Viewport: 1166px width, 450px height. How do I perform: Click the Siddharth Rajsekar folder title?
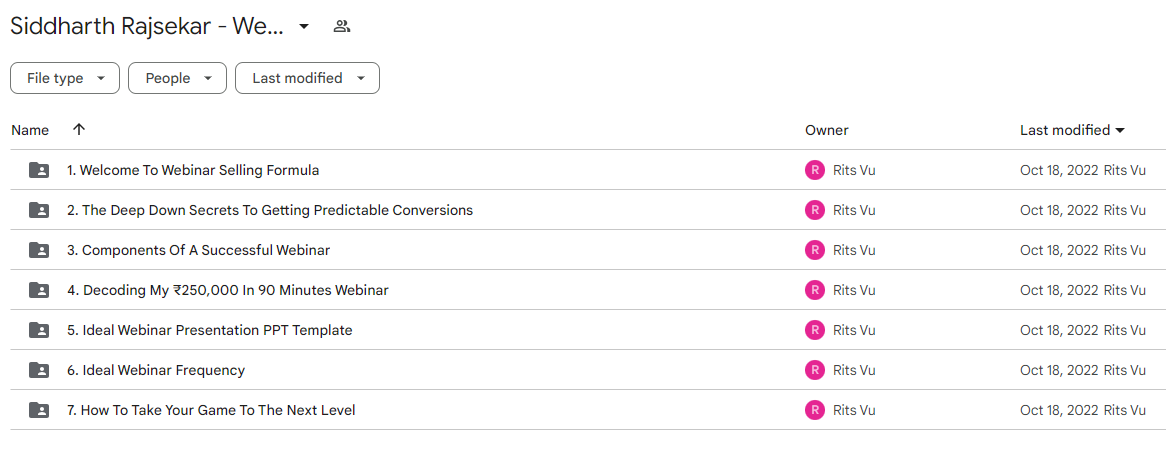click(x=147, y=27)
